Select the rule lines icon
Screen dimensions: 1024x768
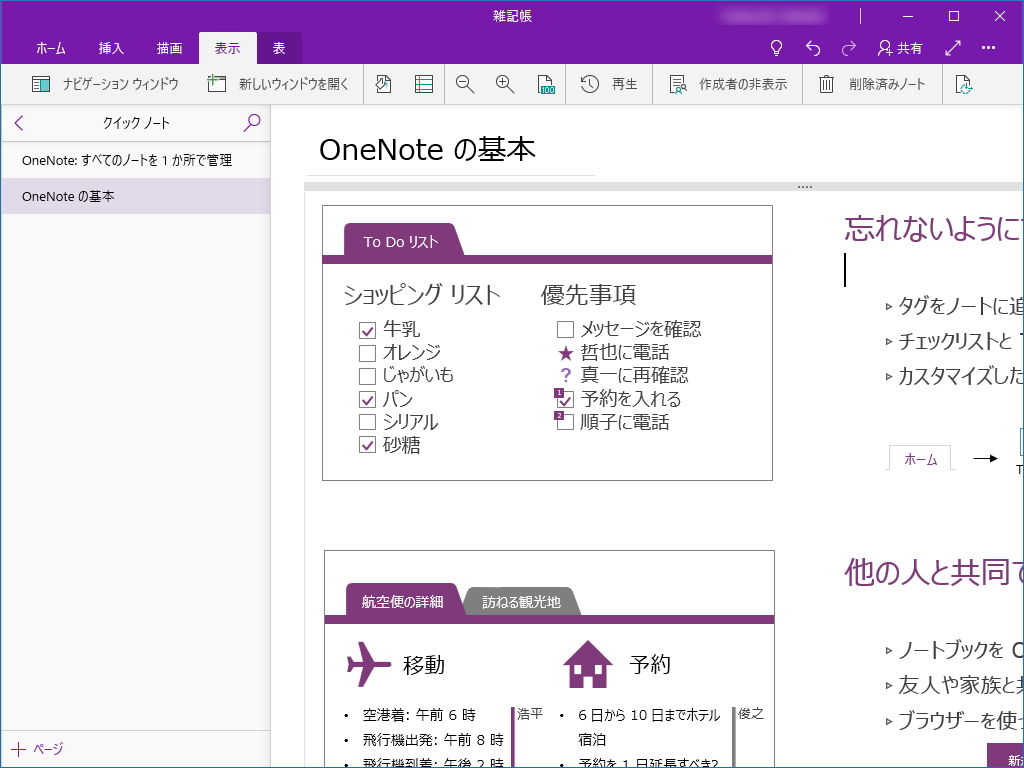click(x=424, y=84)
